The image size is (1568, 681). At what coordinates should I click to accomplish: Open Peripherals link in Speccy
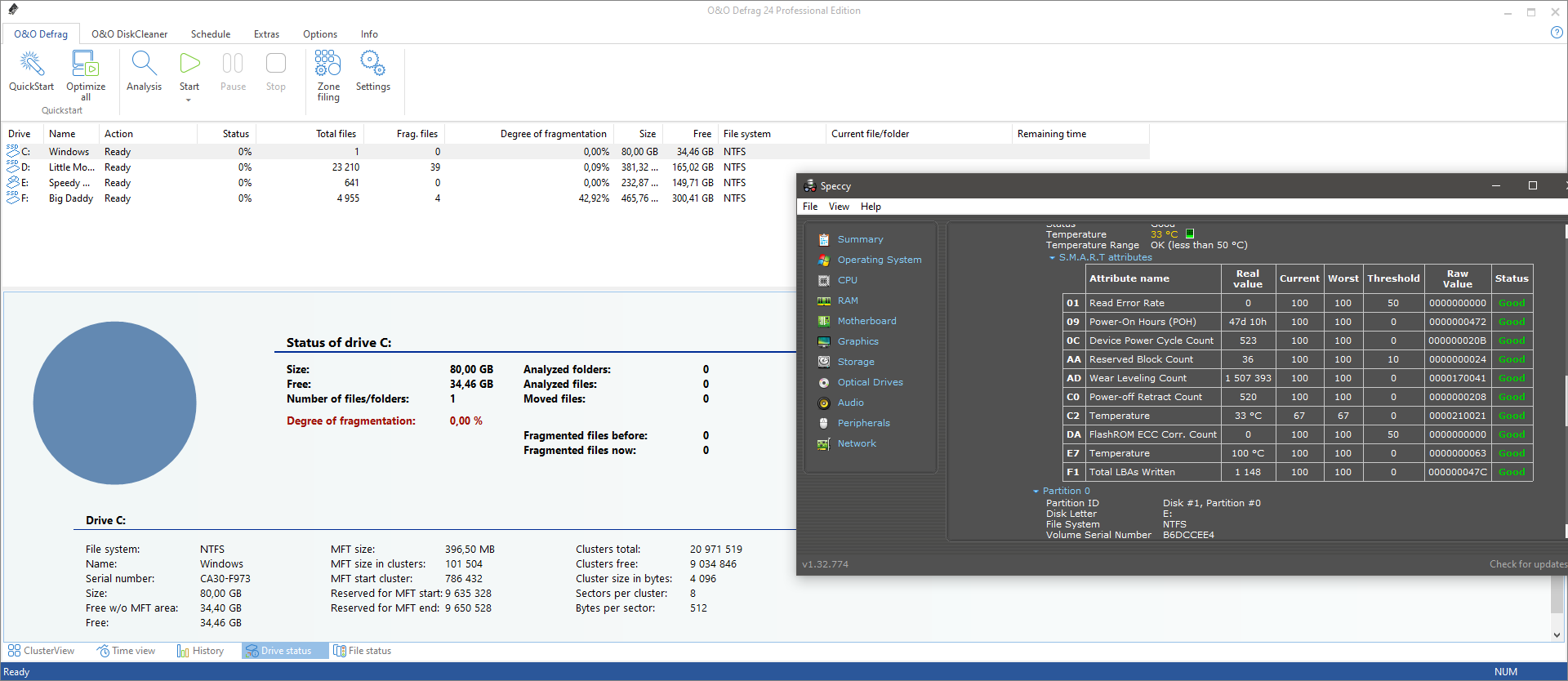(x=864, y=423)
